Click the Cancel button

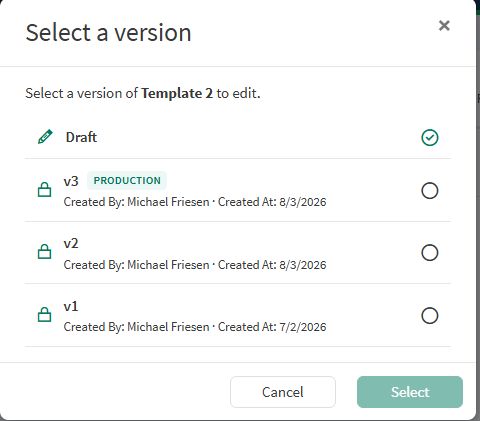[x=283, y=392]
